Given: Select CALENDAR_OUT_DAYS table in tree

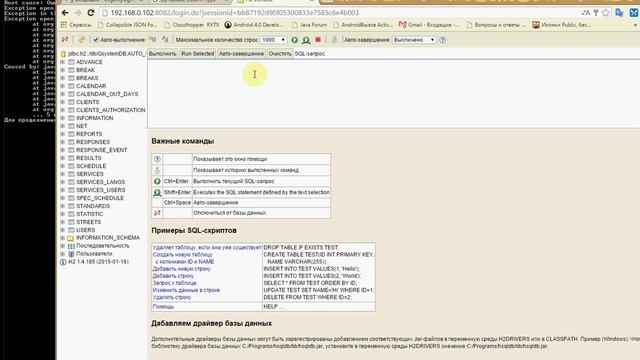Looking at the screenshot, I should coord(107,94).
